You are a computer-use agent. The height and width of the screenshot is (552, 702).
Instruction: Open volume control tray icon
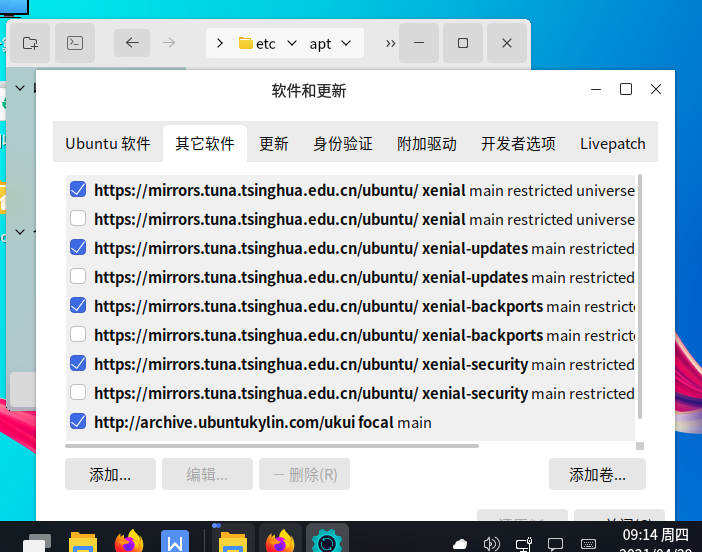coord(492,544)
